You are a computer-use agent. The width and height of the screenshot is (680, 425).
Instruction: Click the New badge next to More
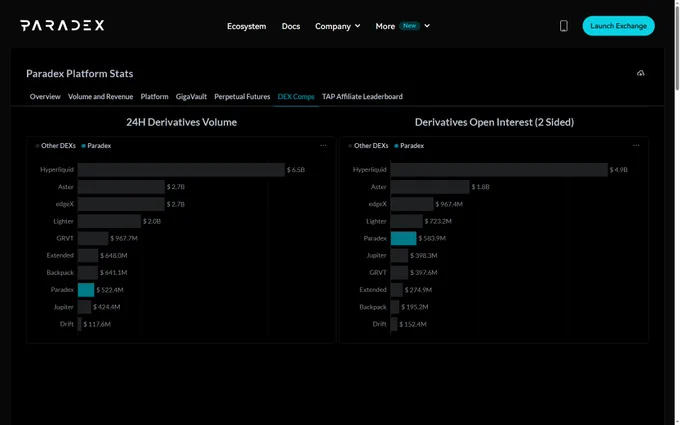pos(409,26)
